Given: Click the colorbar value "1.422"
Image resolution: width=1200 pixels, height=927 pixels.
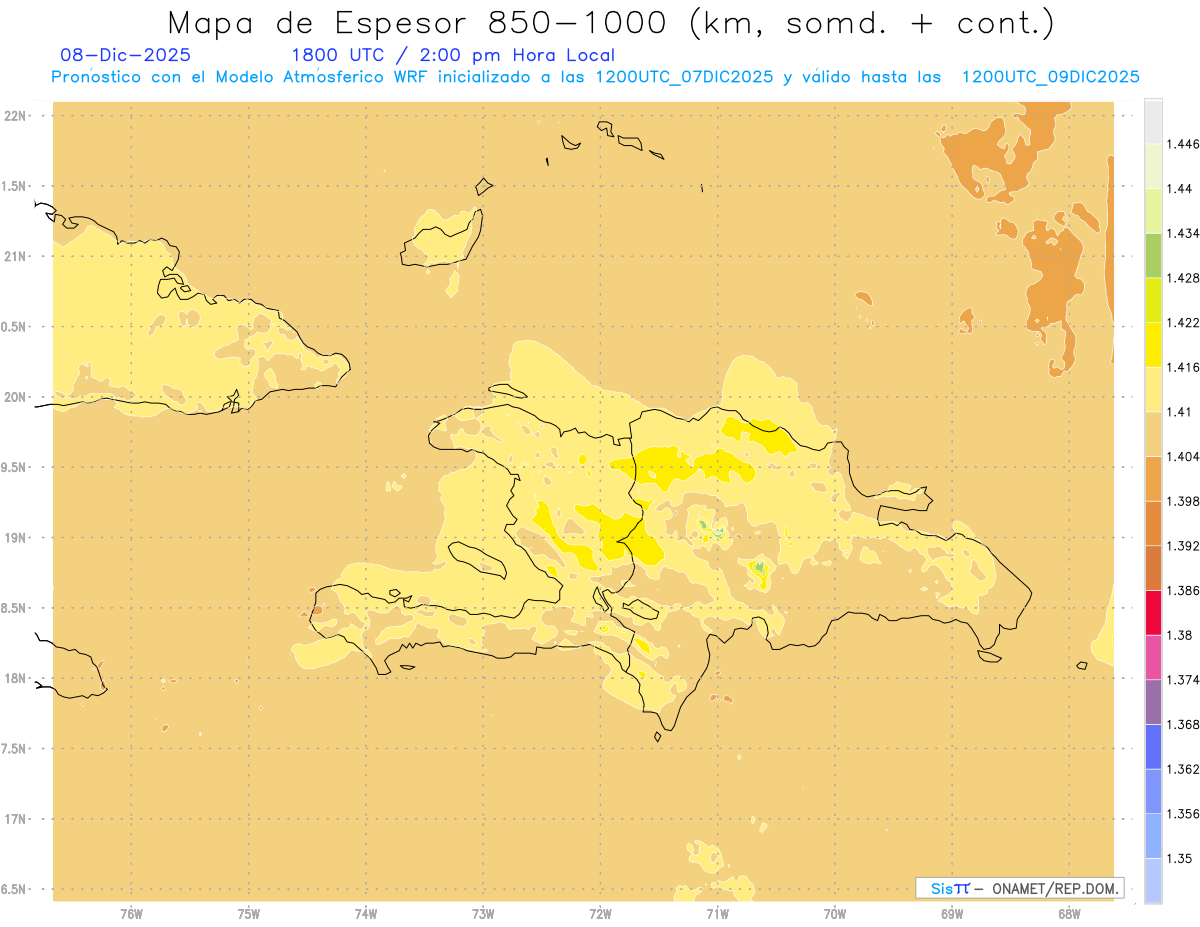Looking at the screenshot, I should 1183,322.
